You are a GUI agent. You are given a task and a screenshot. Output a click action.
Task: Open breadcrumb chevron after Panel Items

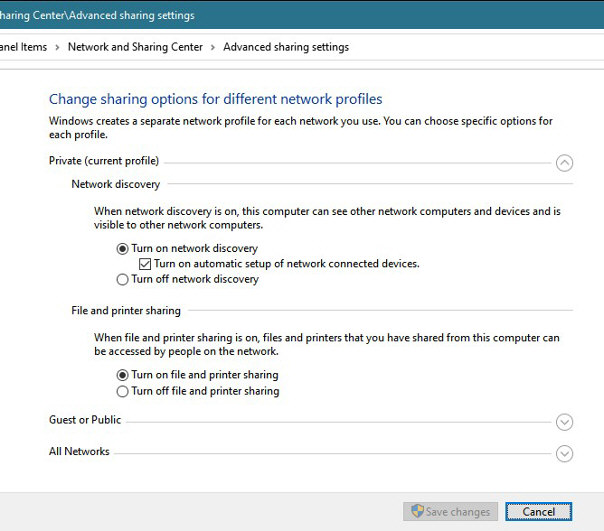click(x=57, y=47)
